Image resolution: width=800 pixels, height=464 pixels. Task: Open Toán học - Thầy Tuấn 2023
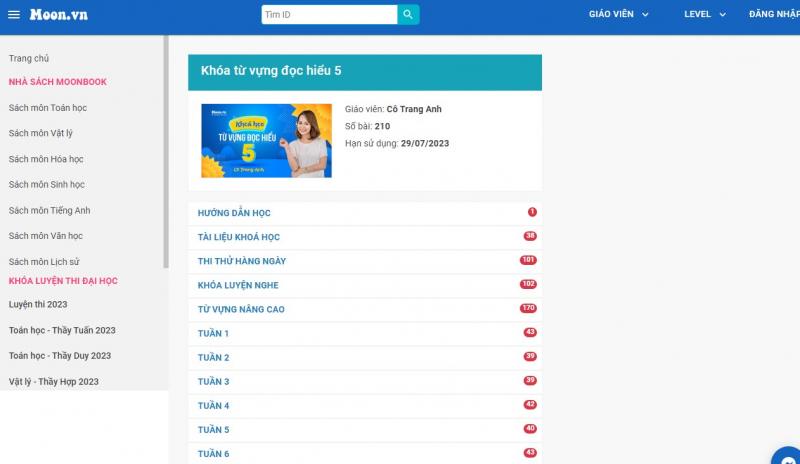62,330
